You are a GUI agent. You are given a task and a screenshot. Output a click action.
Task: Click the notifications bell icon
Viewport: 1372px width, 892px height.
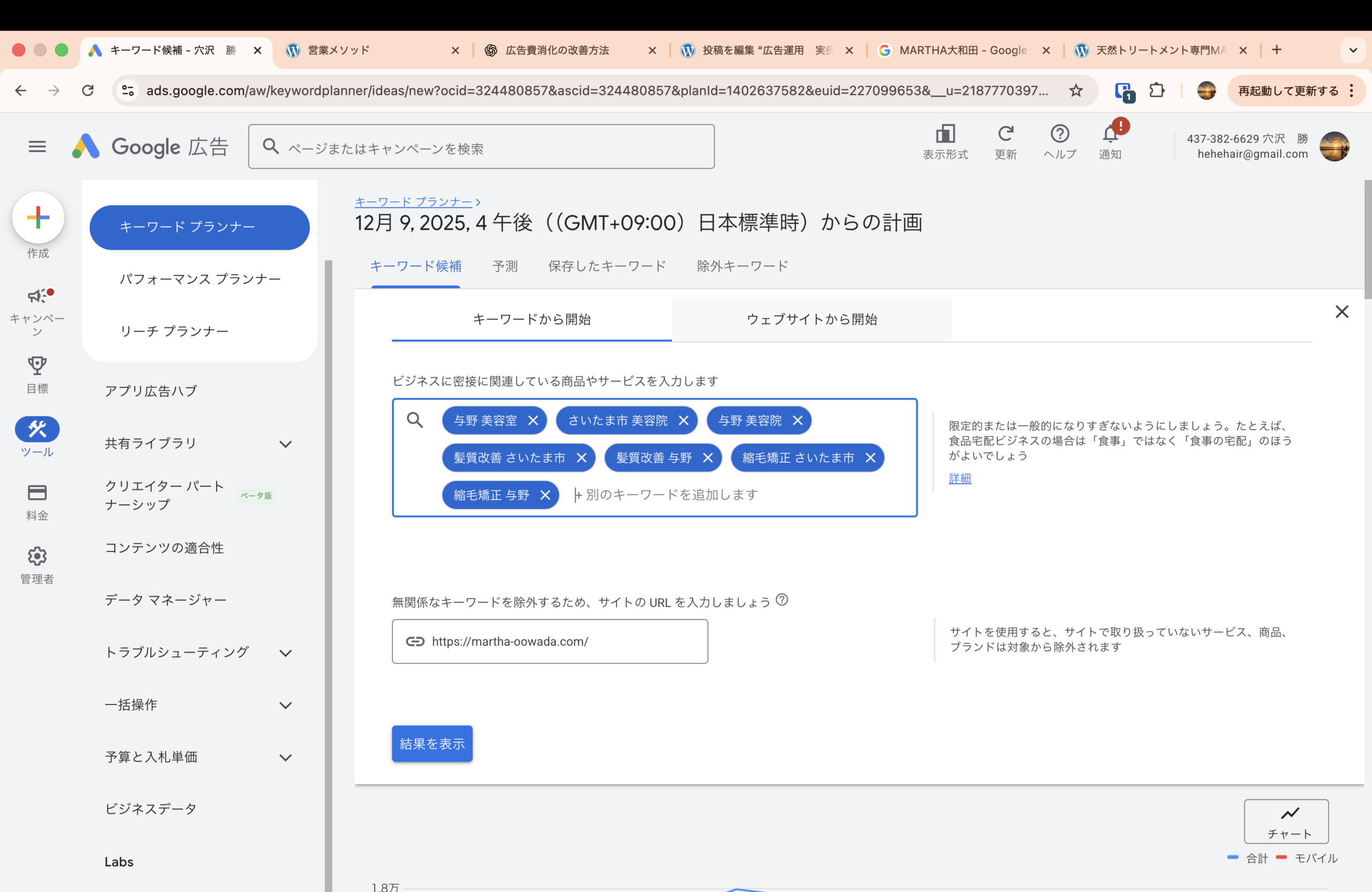(x=1110, y=134)
